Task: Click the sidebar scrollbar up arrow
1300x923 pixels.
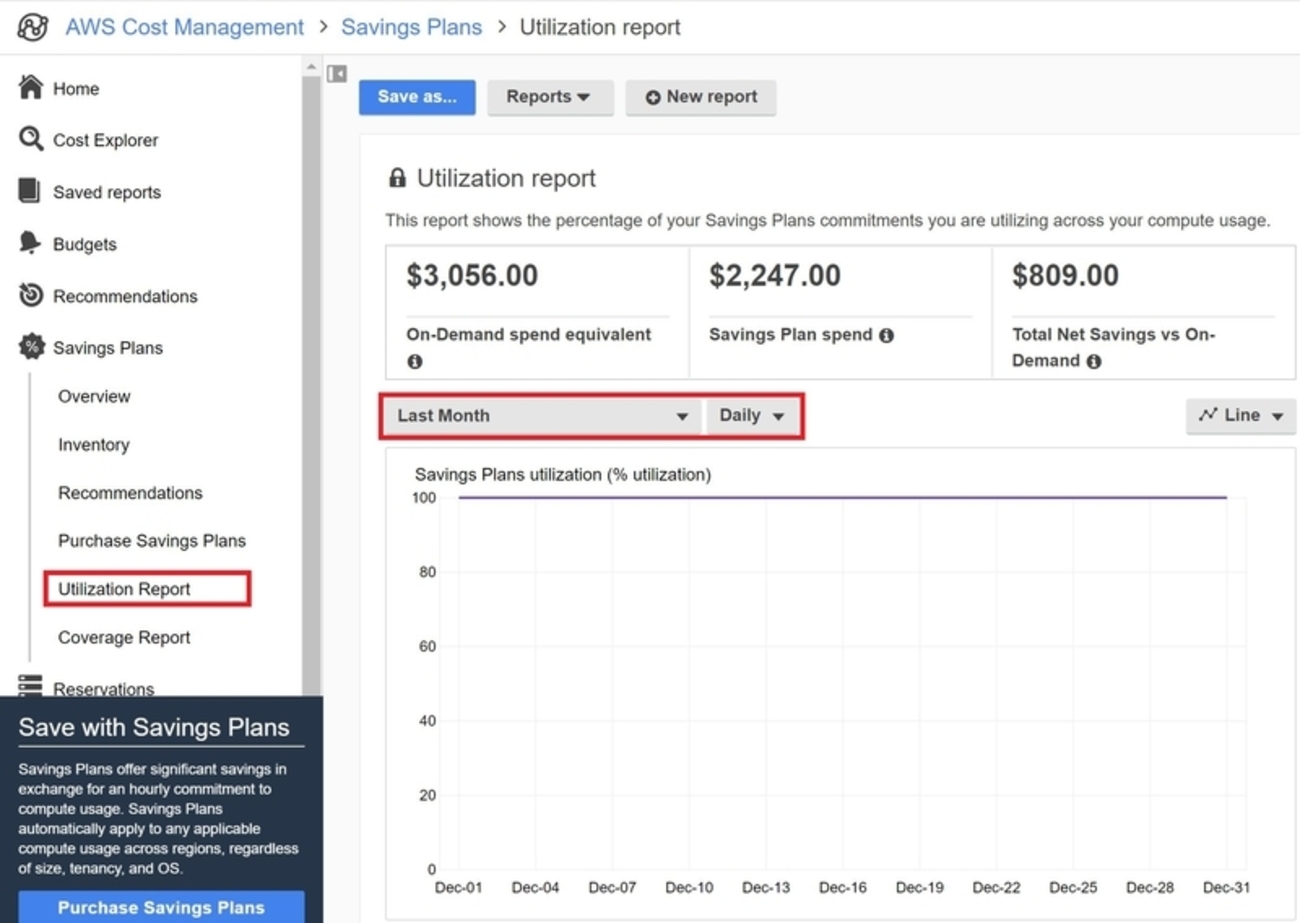Action: pyautogui.click(x=311, y=67)
